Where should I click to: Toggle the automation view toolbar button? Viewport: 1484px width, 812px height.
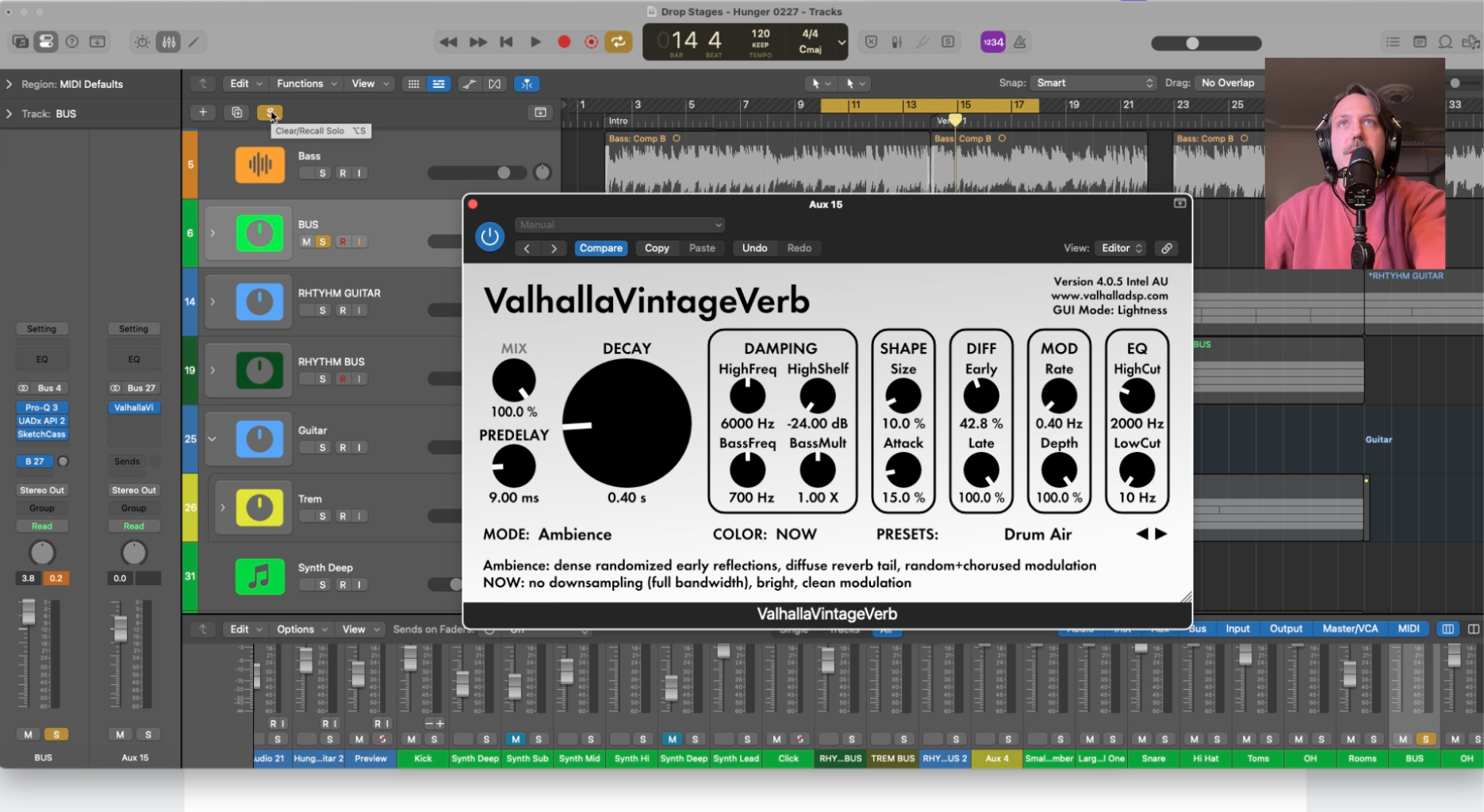469,83
